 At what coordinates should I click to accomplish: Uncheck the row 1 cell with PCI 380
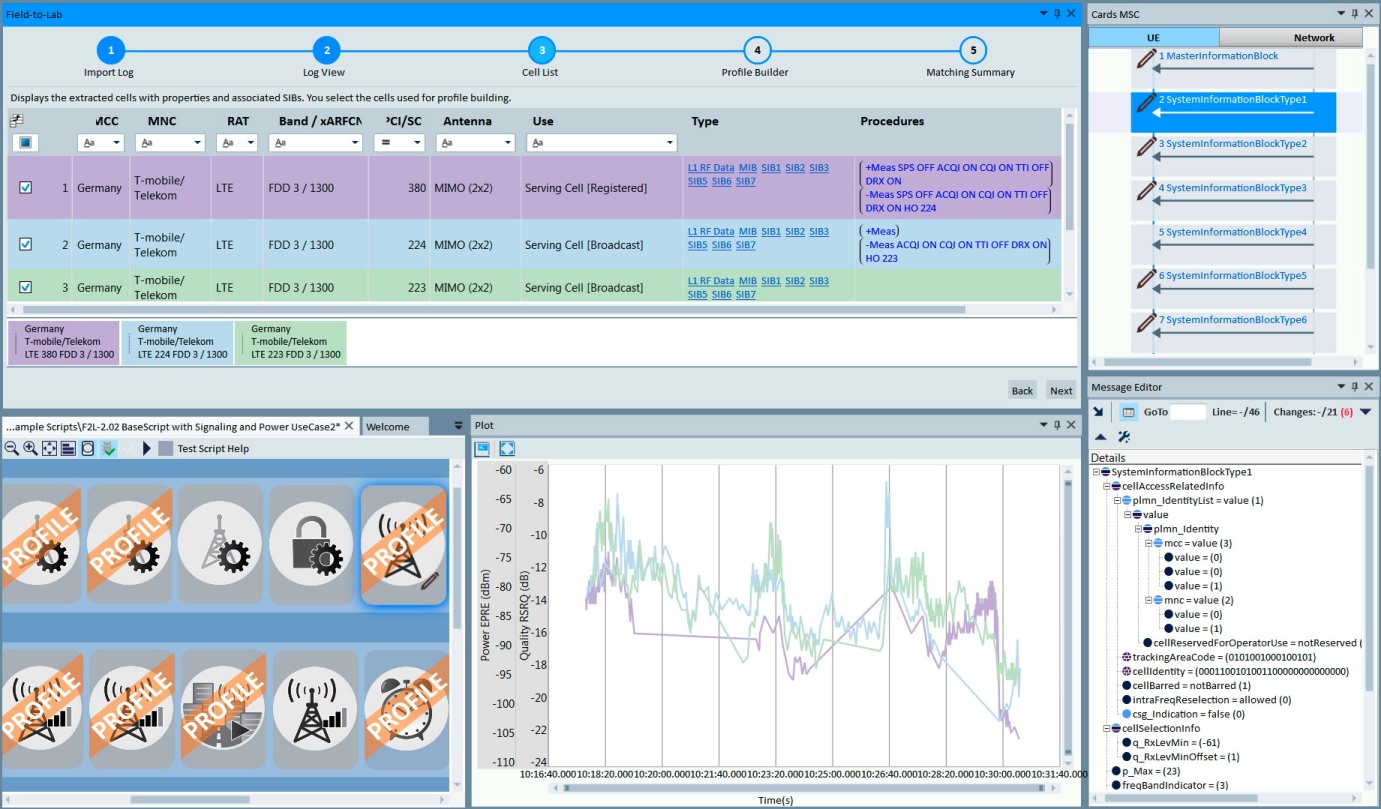coord(26,187)
